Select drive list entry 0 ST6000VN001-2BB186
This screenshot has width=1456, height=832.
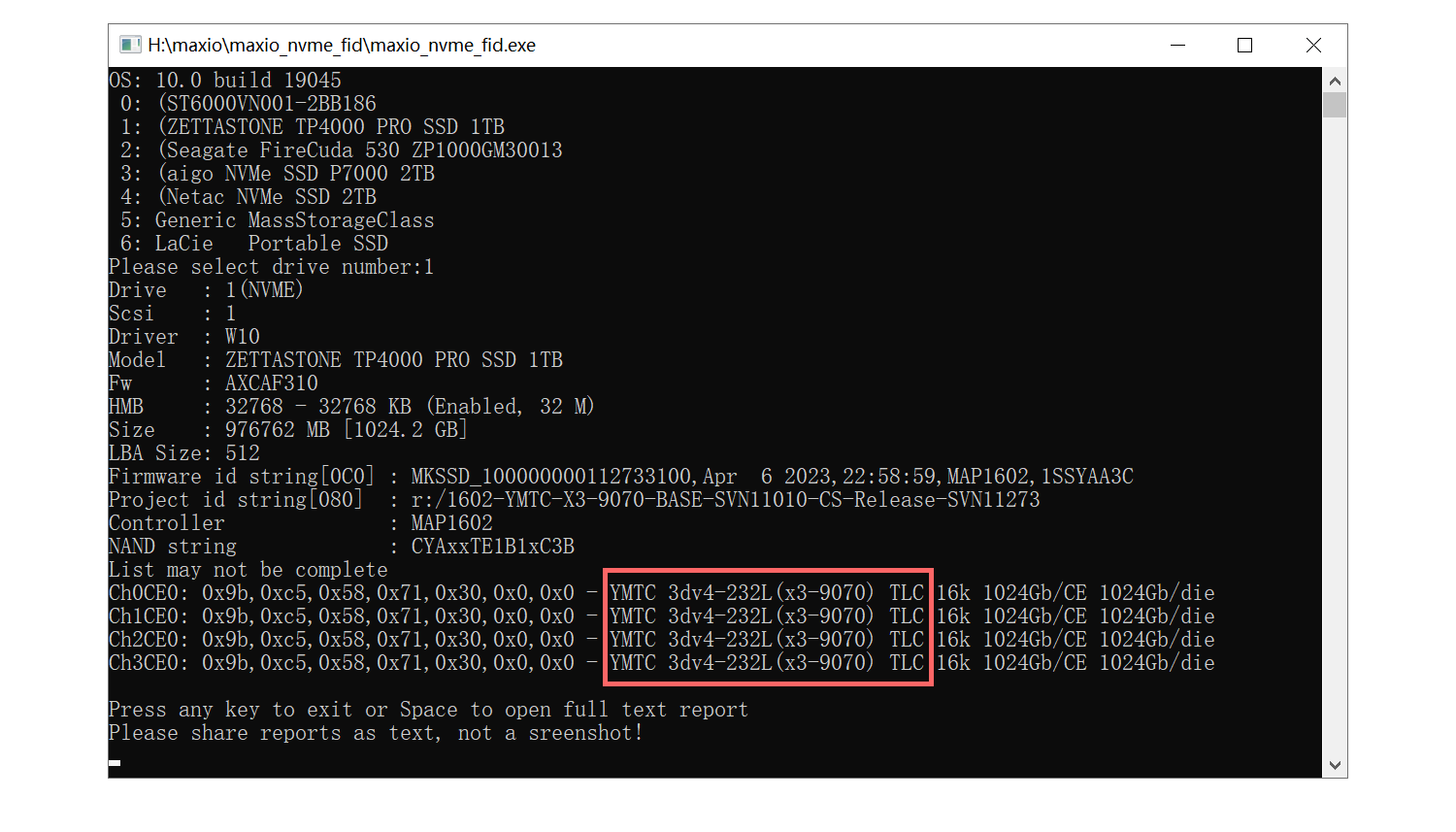click(248, 104)
